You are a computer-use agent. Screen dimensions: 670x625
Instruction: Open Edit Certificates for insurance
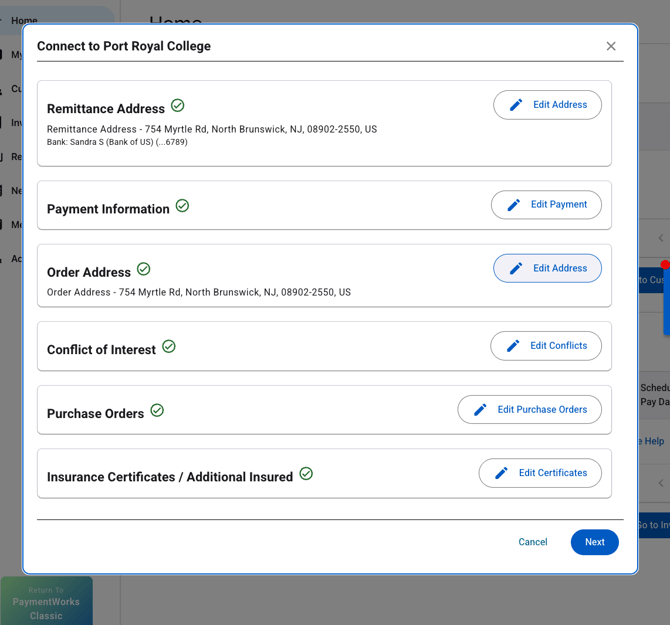540,473
